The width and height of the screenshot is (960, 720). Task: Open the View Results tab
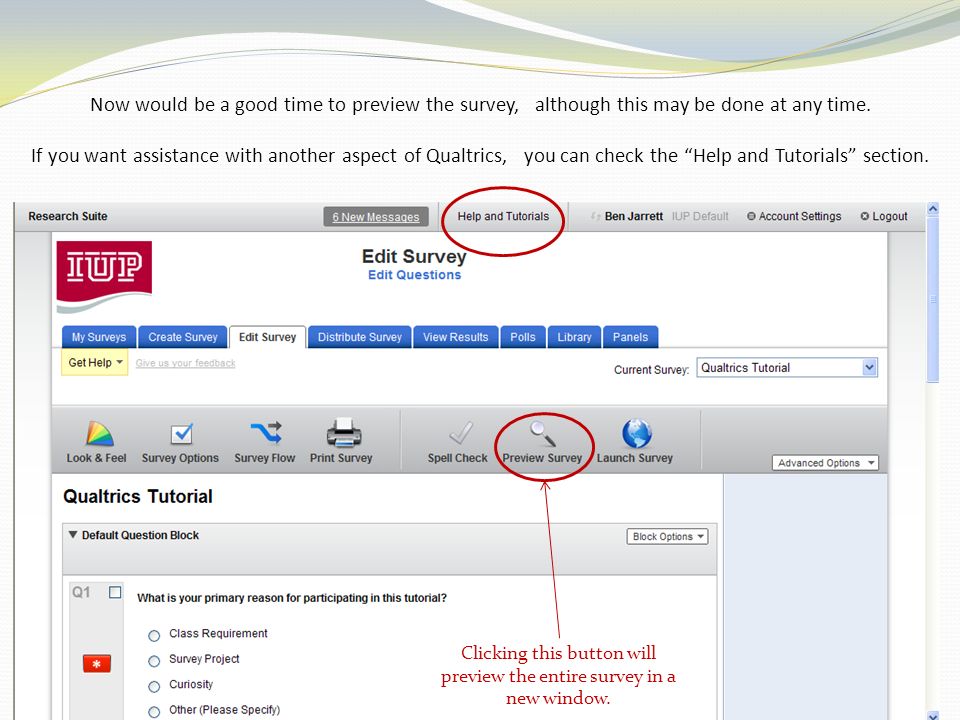pyautogui.click(x=456, y=337)
